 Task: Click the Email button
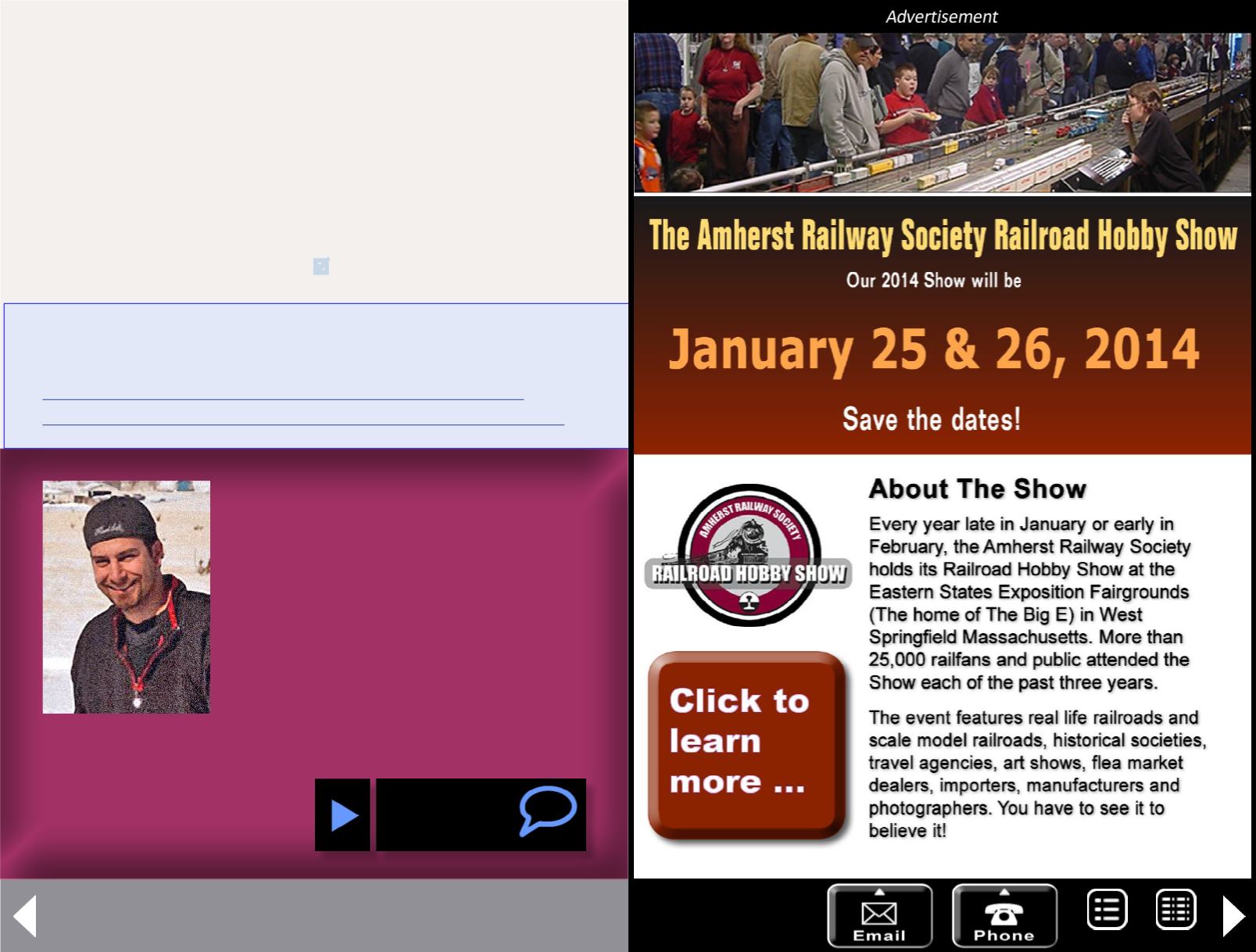pos(879,915)
